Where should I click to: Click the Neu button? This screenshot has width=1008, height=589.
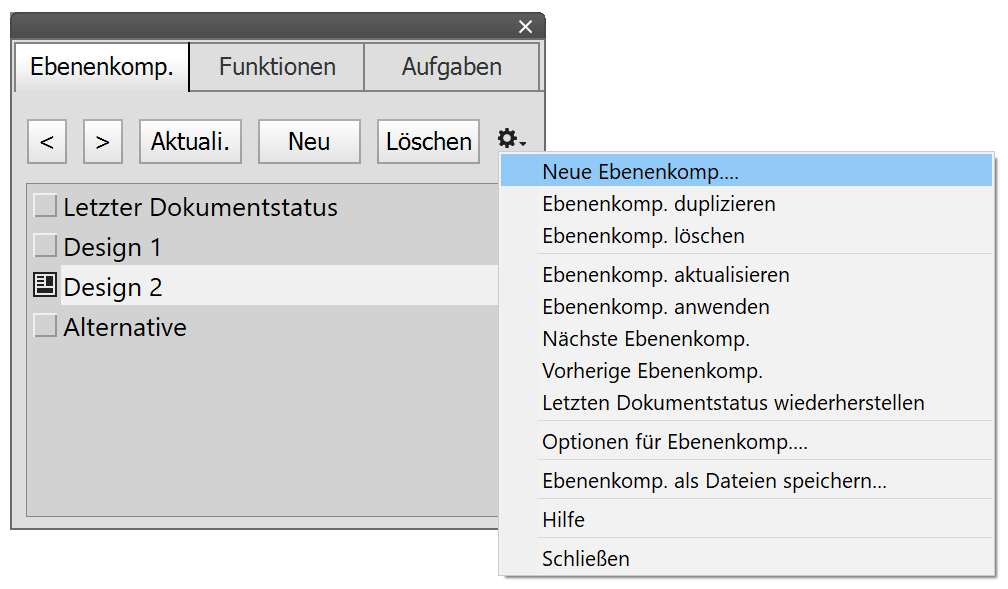[309, 142]
